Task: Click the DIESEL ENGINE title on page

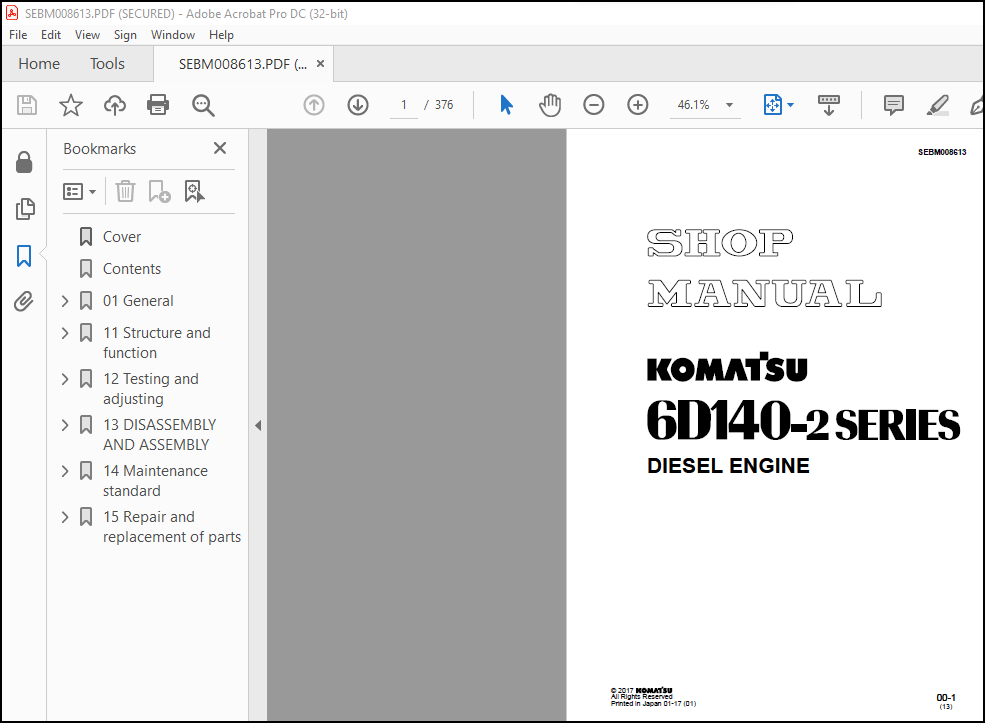Action: coord(728,465)
